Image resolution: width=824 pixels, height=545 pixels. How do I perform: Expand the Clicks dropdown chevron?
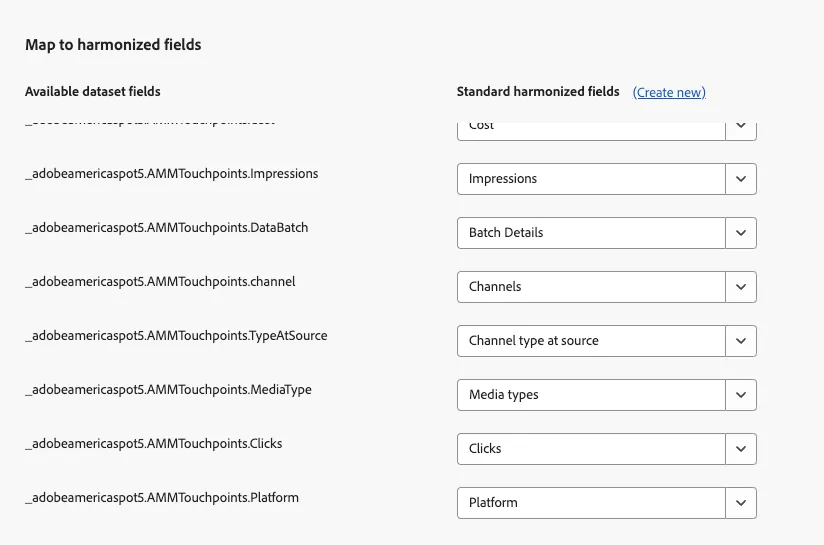pos(741,449)
